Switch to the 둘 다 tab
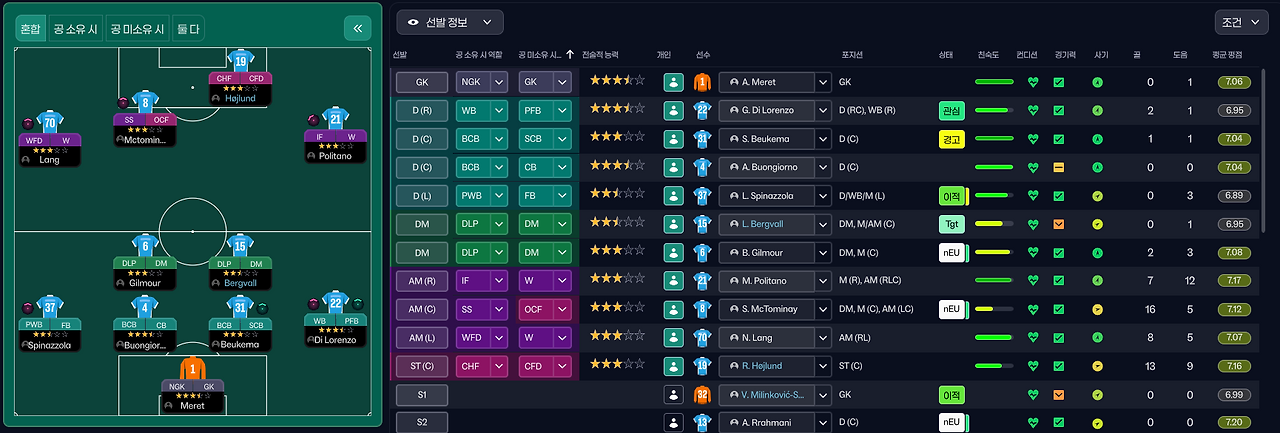The height and width of the screenshot is (433, 1280). tap(188, 29)
